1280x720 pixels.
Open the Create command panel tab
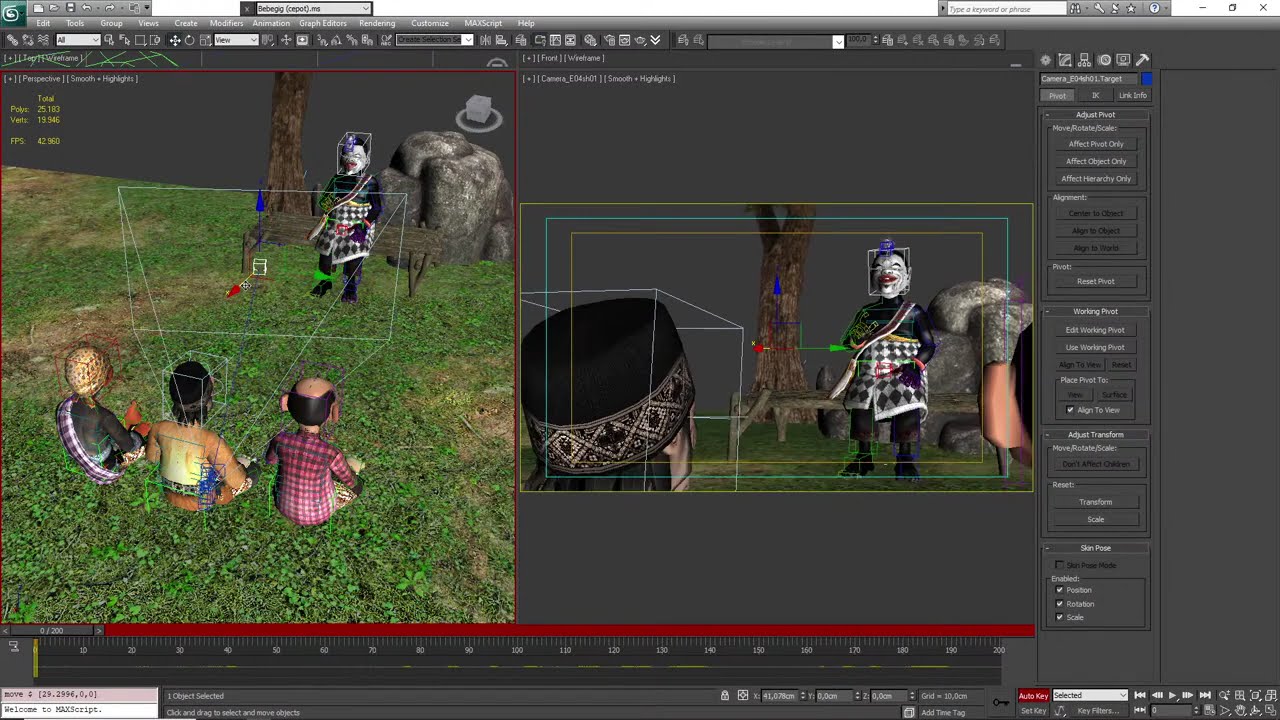pyautogui.click(x=1046, y=60)
